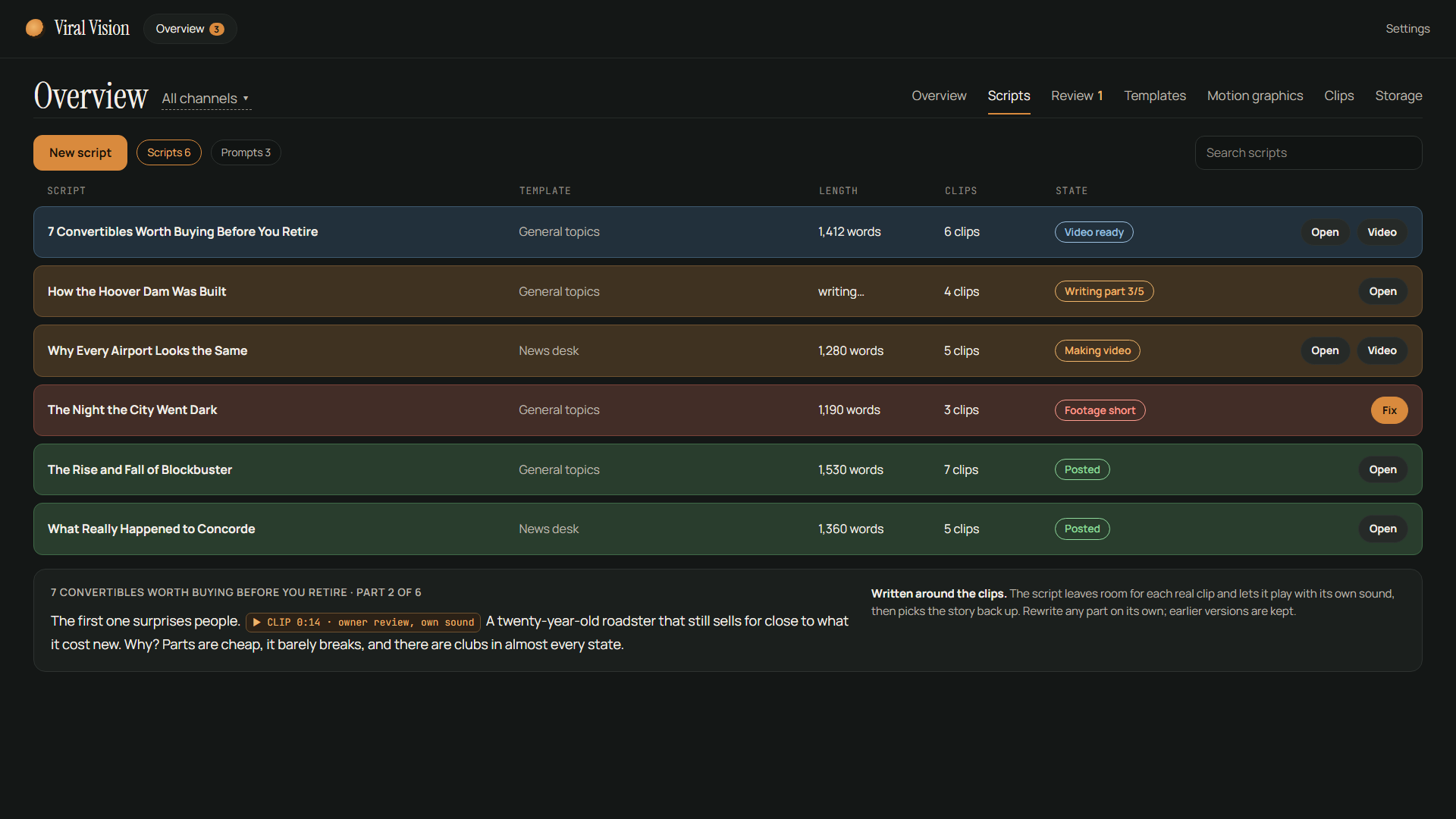Viewport: 1456px width, 819px height.
Task: Click the '7 clips' cell
Action: 961,469
